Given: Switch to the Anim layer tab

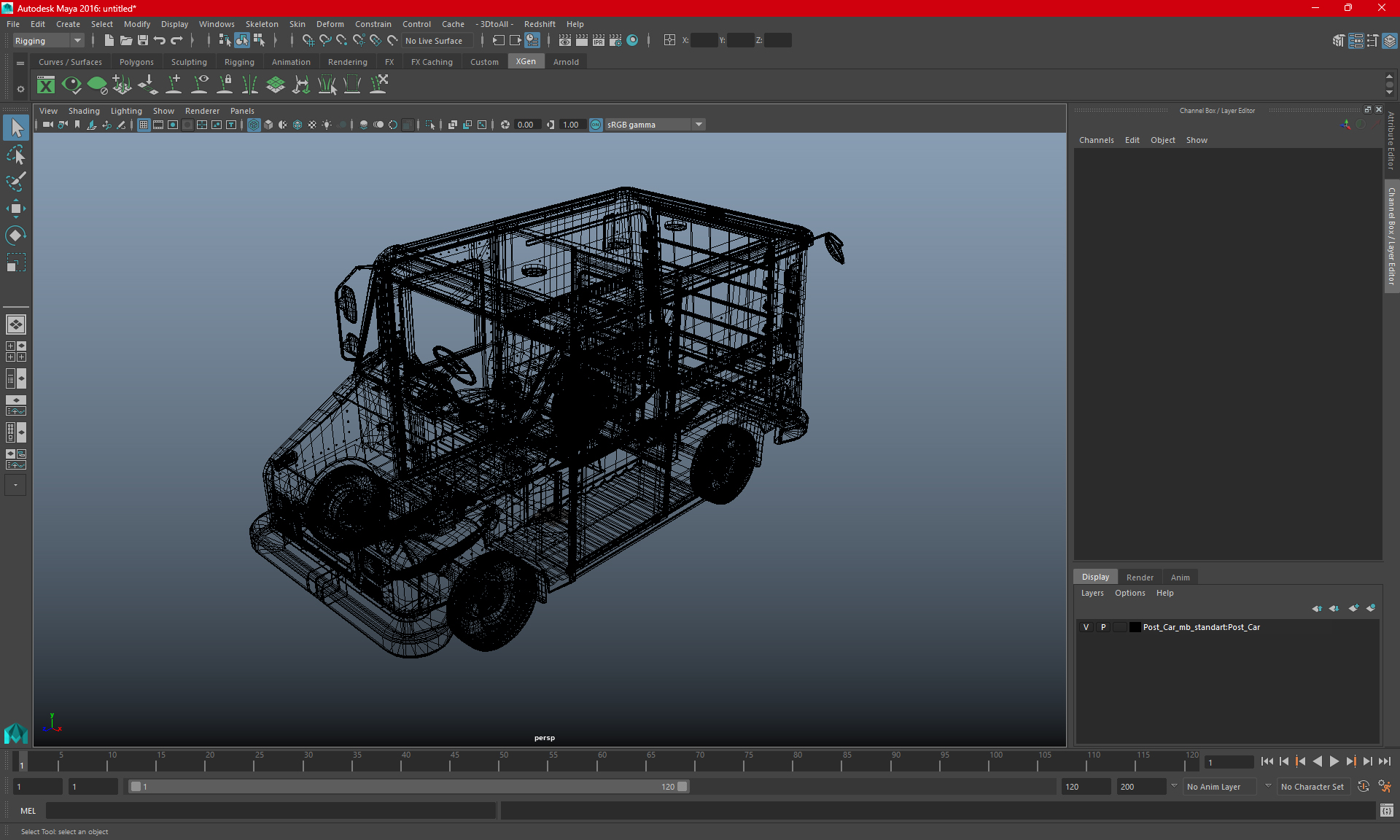Looking at the screenshot, I should [x=1180, y=577].
